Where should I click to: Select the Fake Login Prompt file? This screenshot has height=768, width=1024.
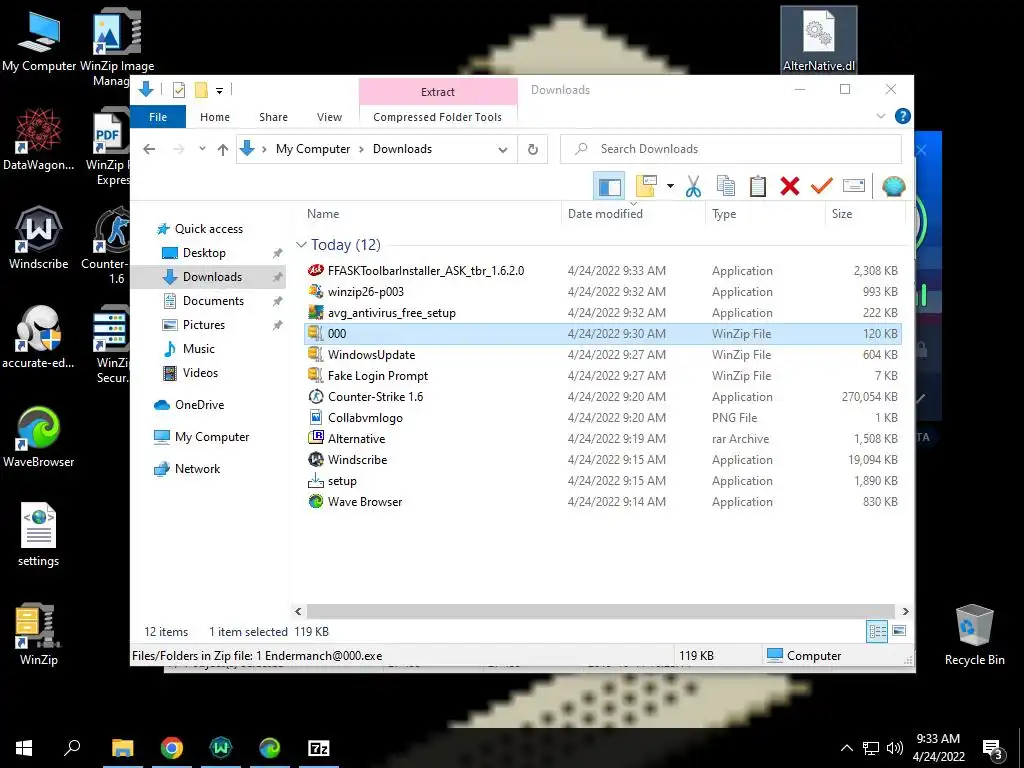pyautogui.click(x=603, y=376)
